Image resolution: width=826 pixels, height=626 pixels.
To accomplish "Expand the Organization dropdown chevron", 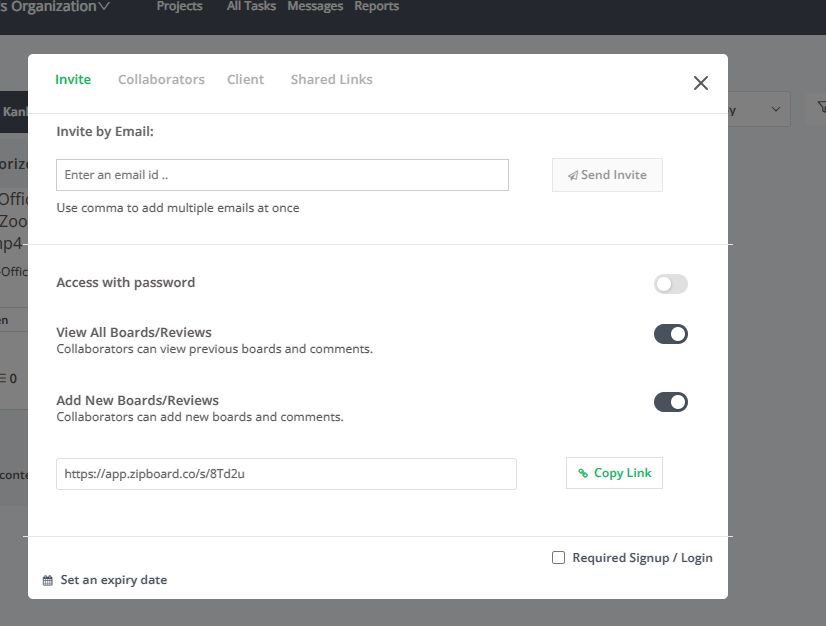I will tap(104, 6).
